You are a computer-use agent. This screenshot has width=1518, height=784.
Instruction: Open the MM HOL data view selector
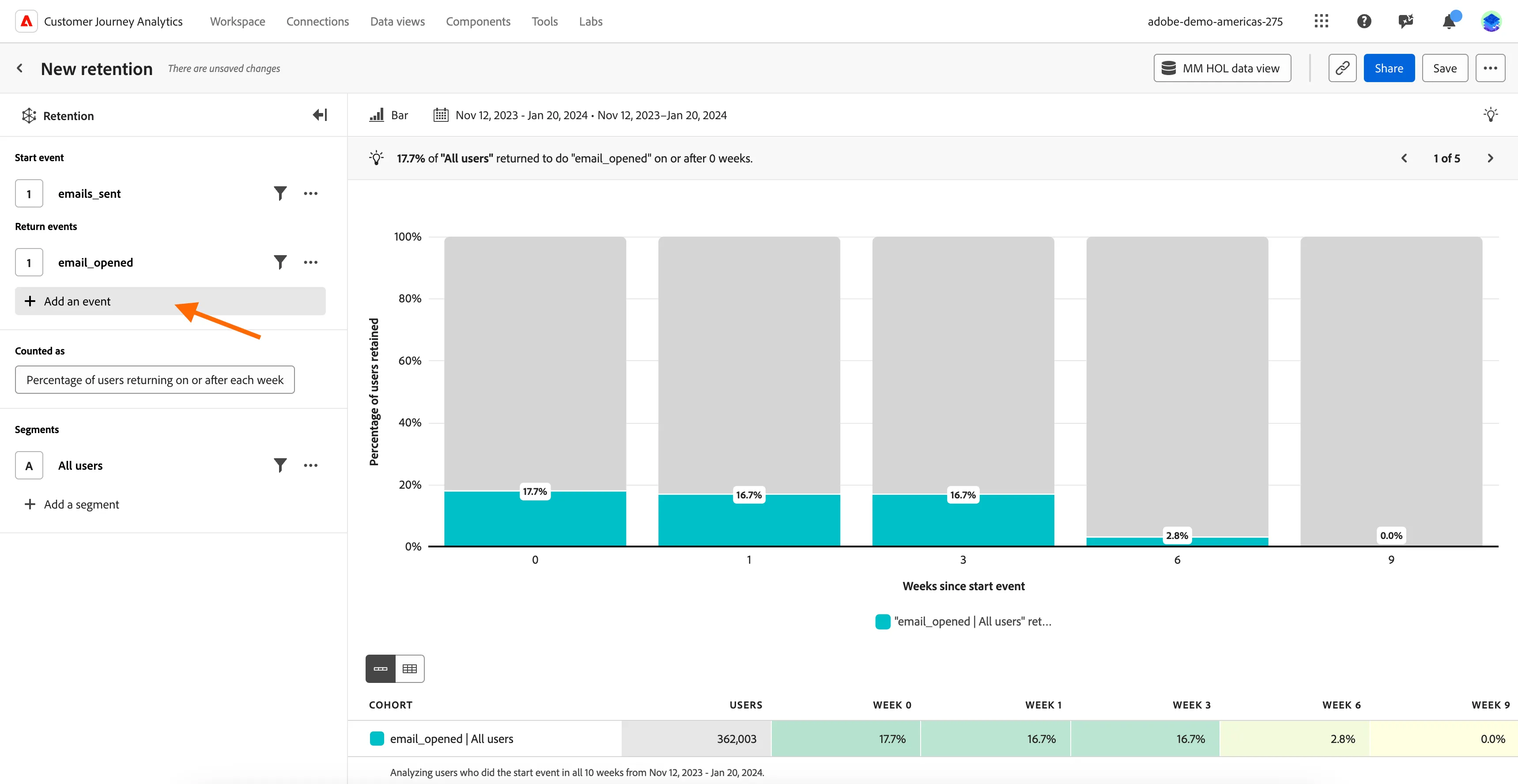tap(1222, 68)
